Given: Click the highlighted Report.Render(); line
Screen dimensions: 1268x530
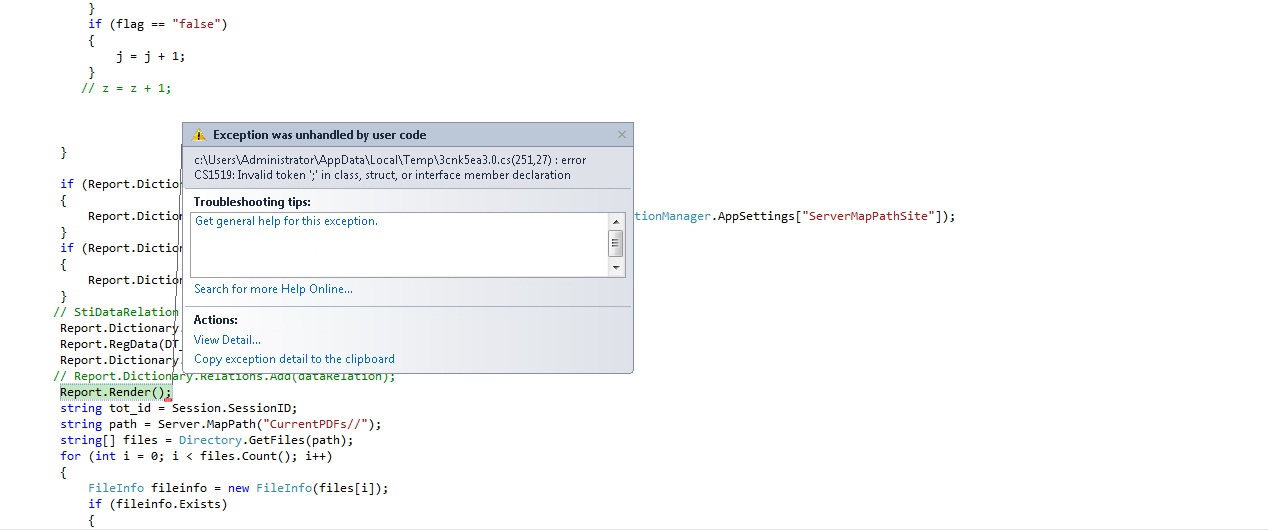Looking at the screenshot, I should [x=116, y=392].
